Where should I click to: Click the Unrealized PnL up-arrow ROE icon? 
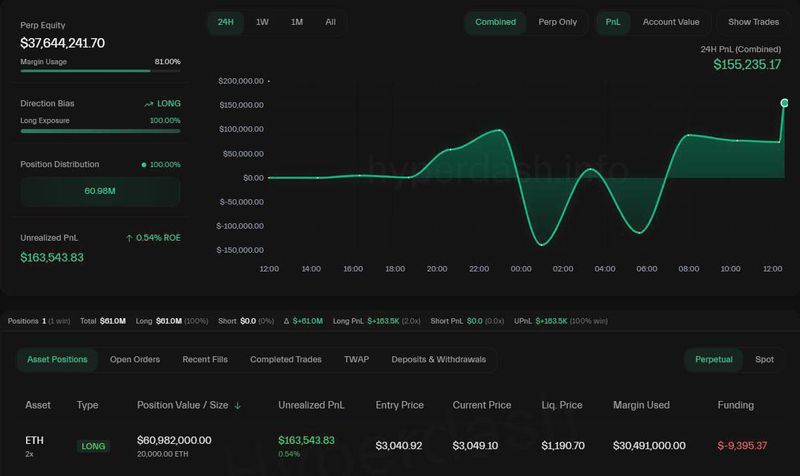tap(129, 238)
